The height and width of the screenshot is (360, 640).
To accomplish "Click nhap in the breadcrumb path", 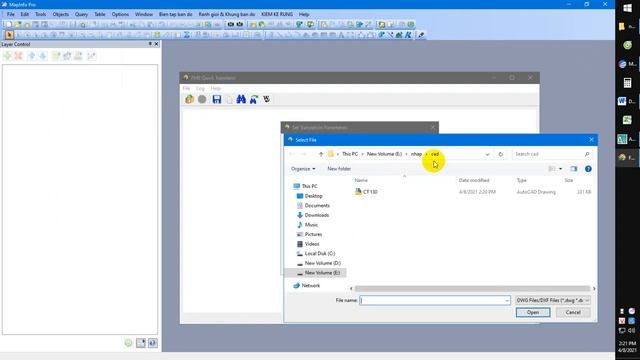I will [416, 154].
